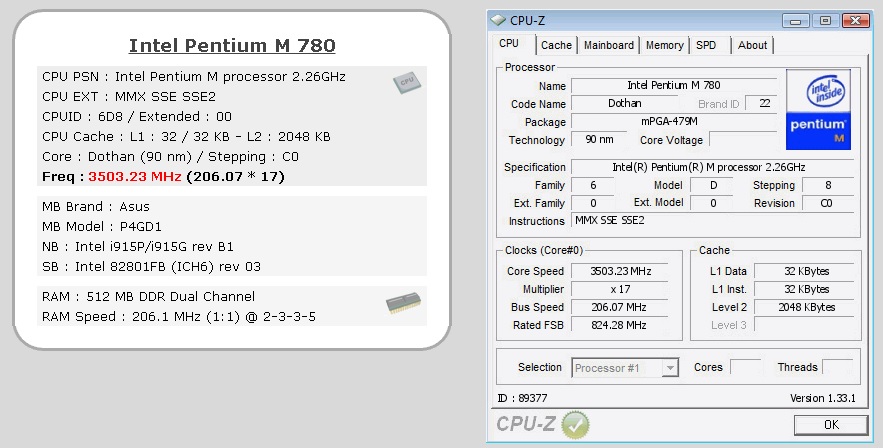
Task: Maximize the CPU-Z window
Action: coord(825,21)
